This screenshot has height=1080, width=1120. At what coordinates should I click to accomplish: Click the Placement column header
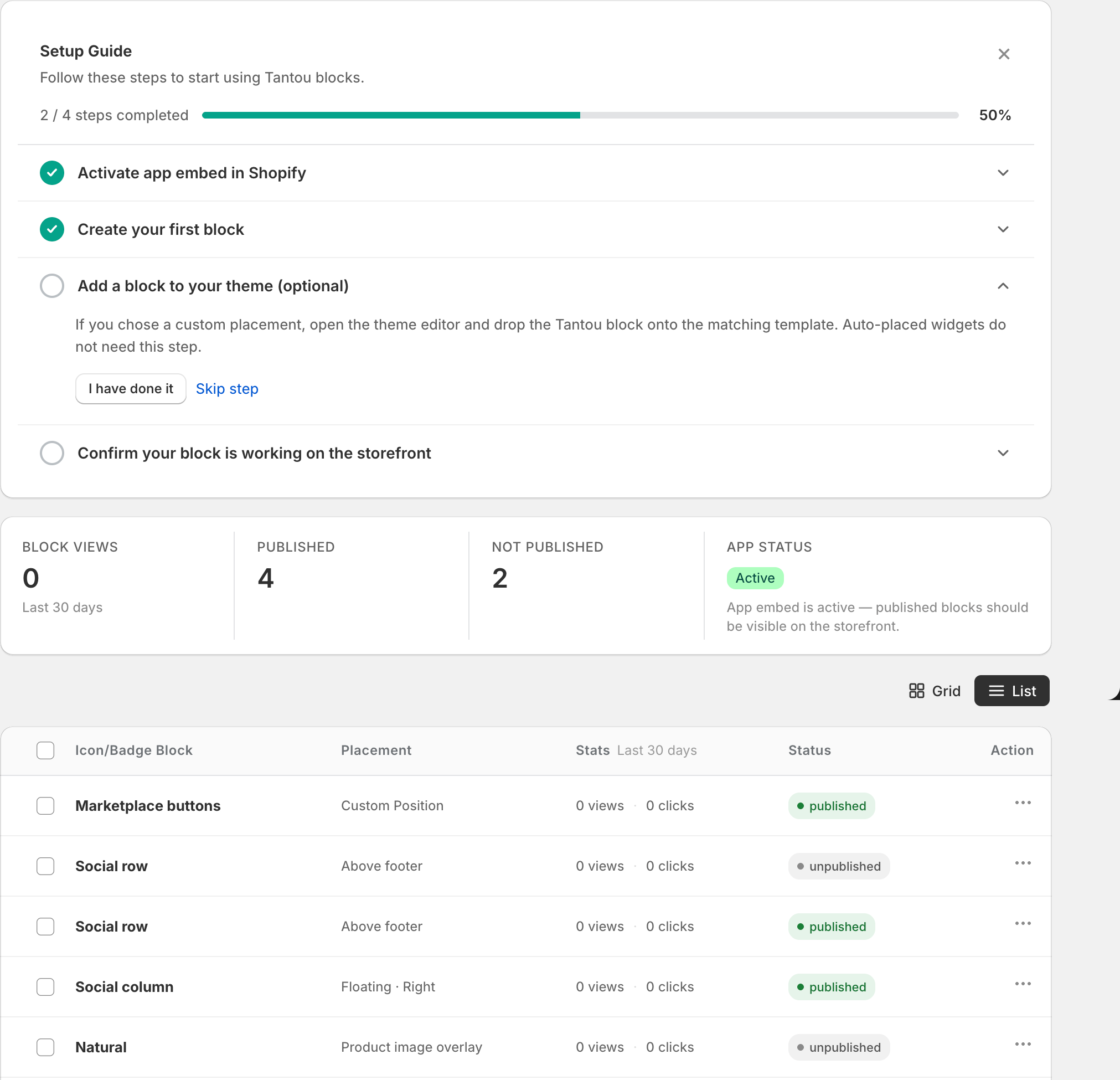(x=376, y=750)
